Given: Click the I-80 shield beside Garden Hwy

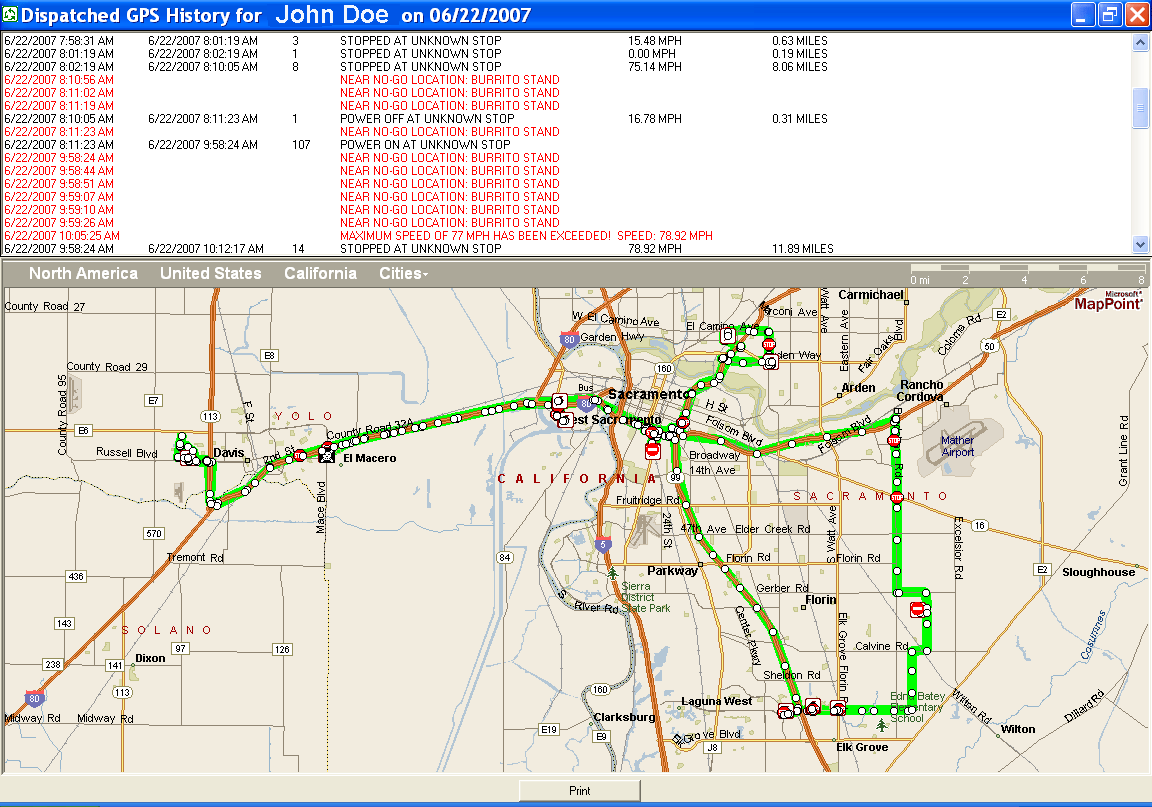Looking at the screenshot, I should (x=569, y=340).
